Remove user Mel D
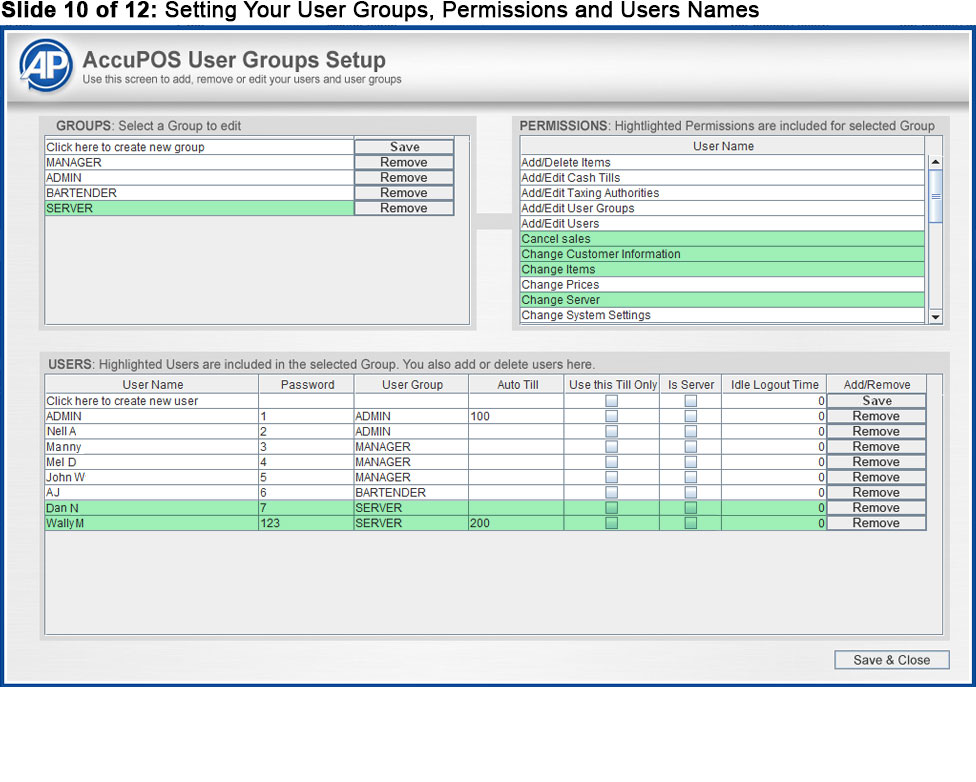 (x=876, y=462)
